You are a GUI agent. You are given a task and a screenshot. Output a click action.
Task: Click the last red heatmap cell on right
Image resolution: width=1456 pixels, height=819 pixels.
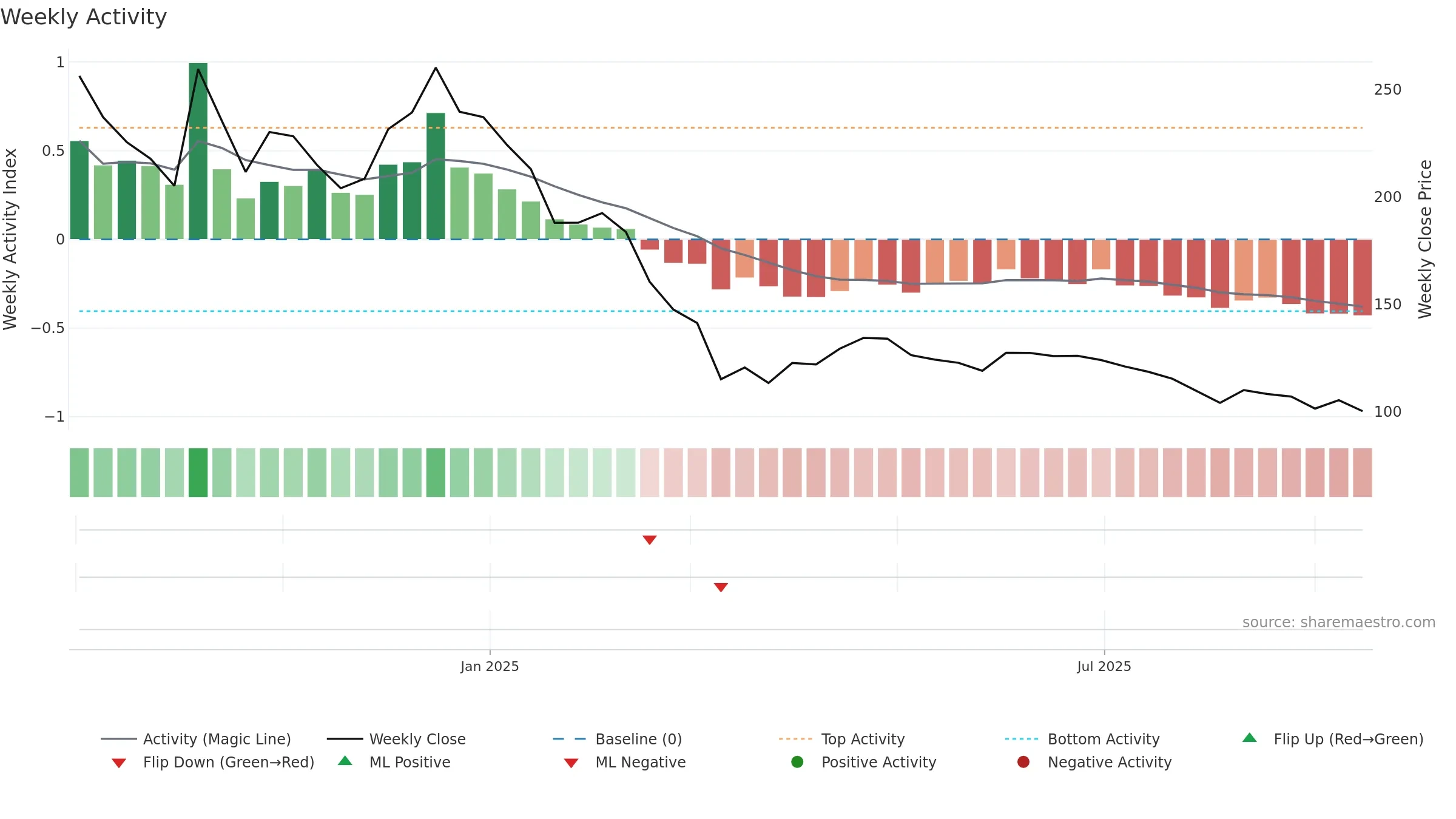click(x=1363, y=473)
